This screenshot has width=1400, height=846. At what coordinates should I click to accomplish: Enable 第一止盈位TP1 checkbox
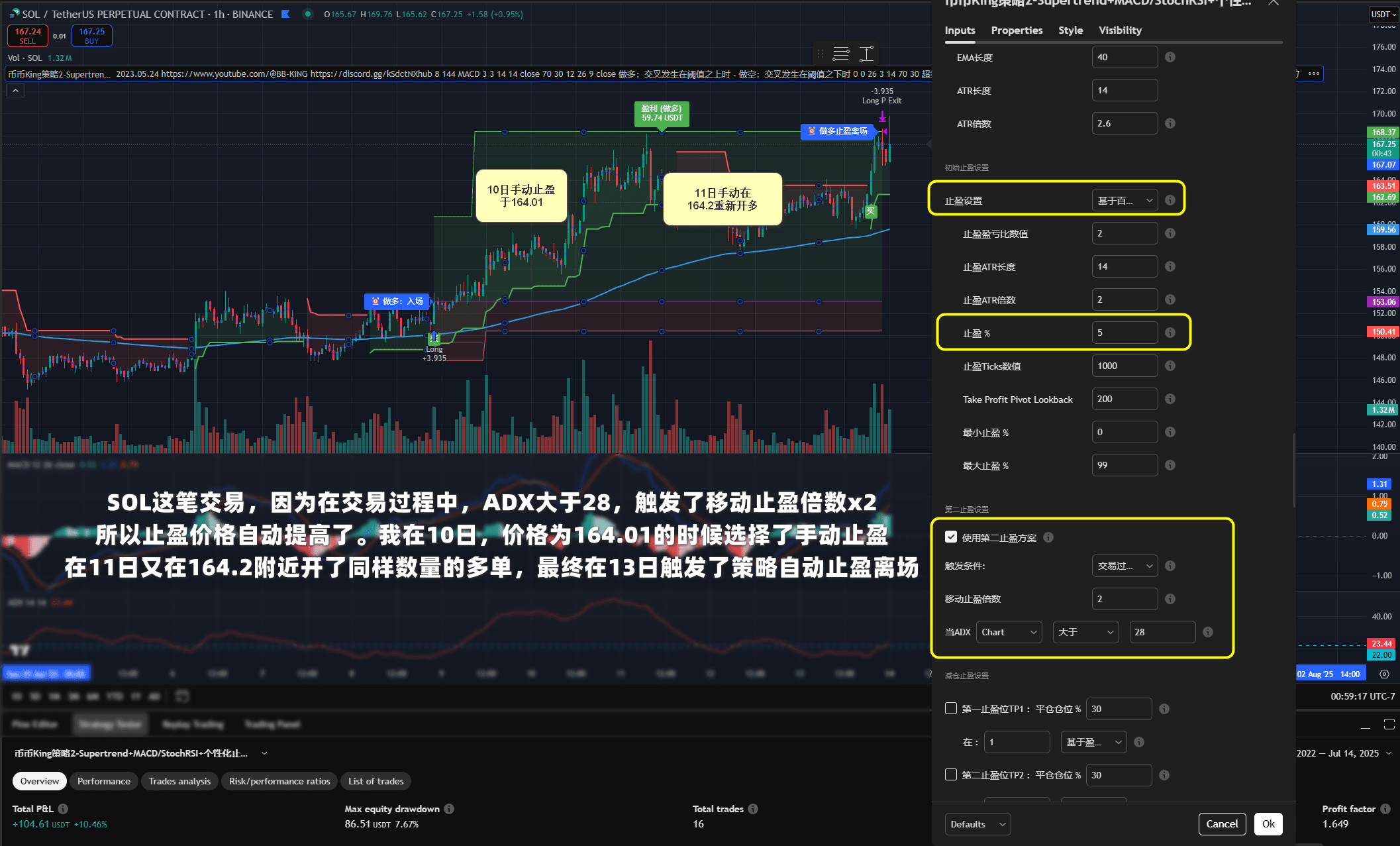coord(951,709)
